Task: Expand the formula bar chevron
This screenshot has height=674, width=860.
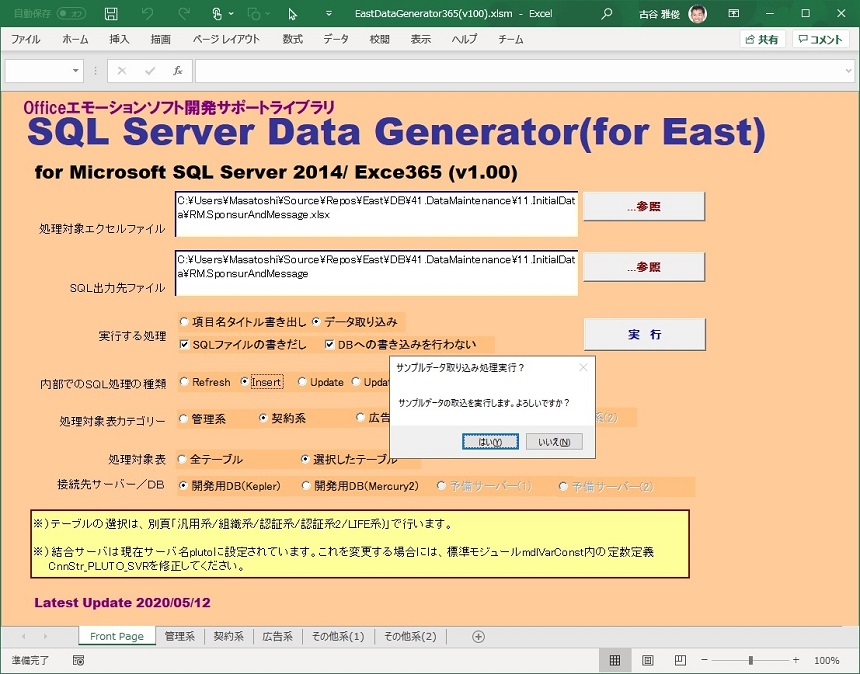Action: coord(848,71)
